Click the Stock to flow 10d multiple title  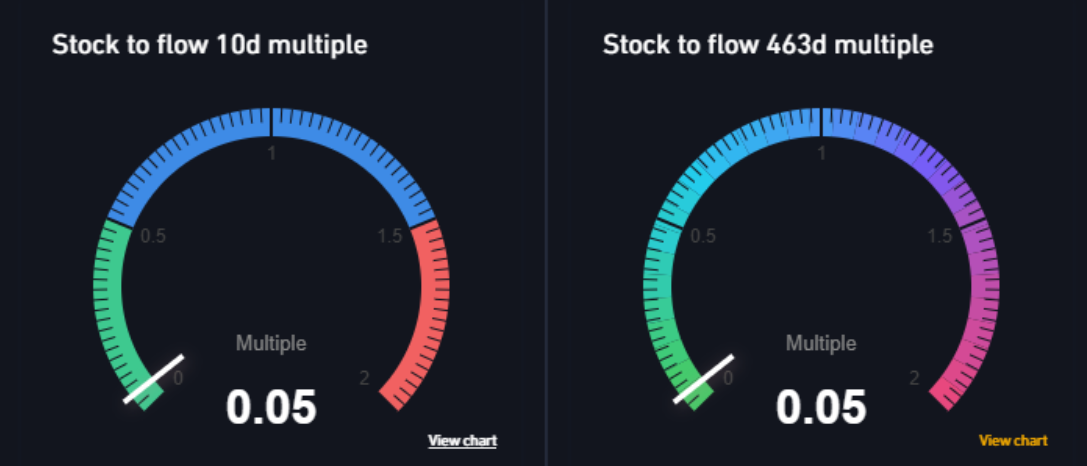coord(209,46)
